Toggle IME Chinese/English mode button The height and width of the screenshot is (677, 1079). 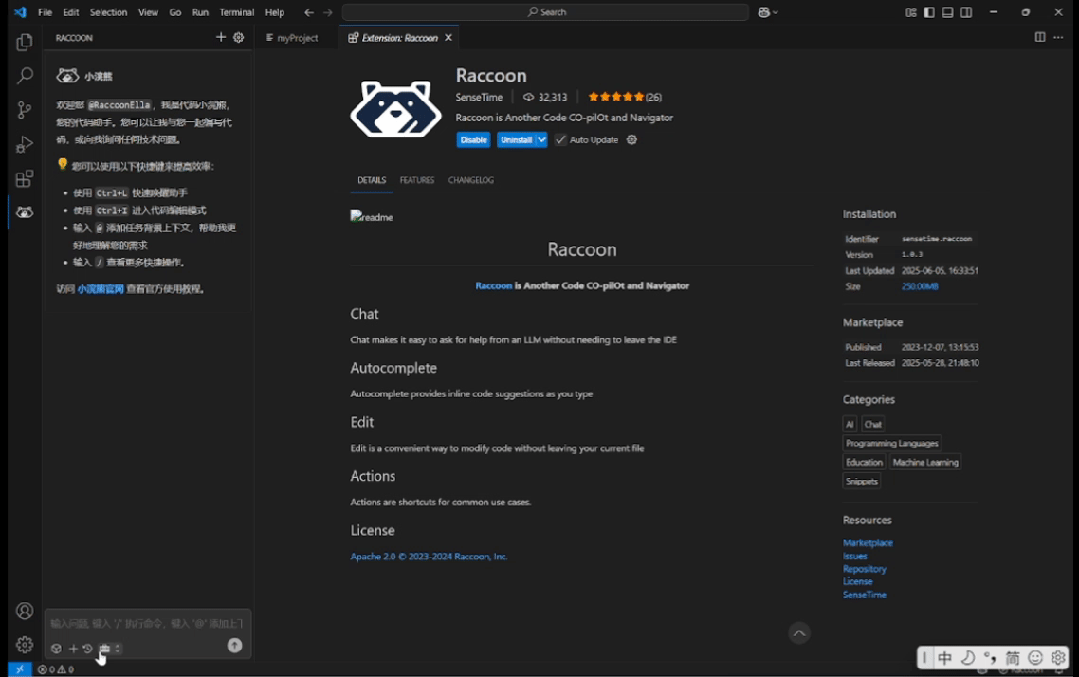pyautogui.click(x=945, y=658)
